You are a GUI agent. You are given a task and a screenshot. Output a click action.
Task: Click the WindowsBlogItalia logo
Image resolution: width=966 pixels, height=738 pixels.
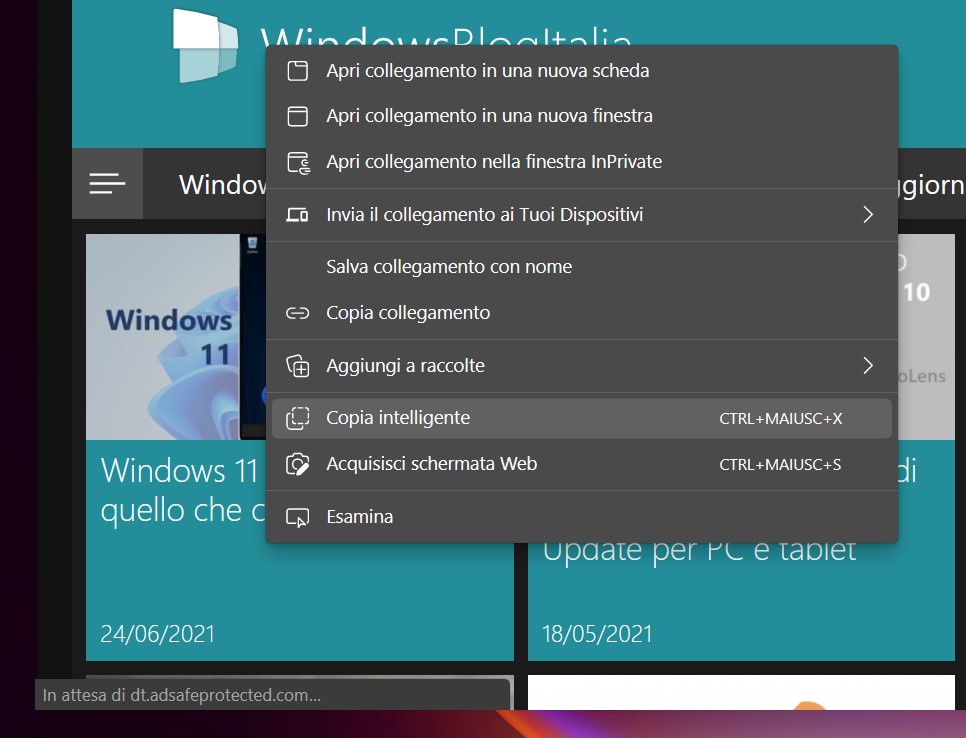point(205,46)
